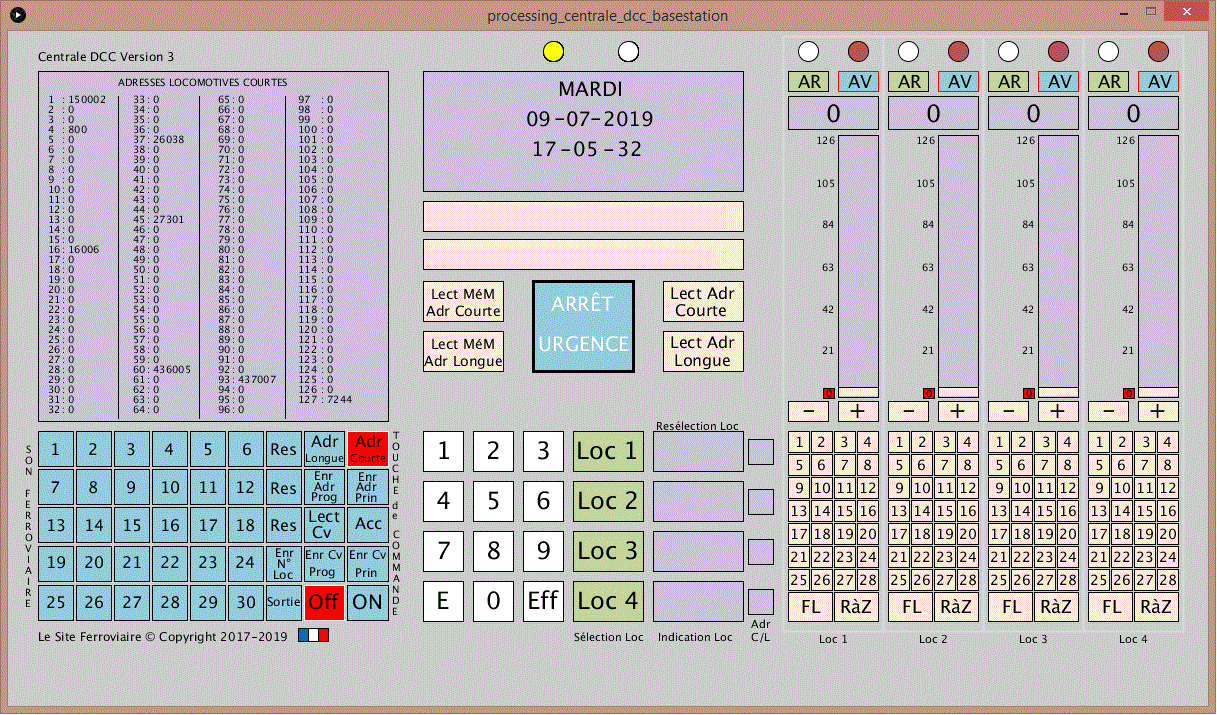The image size is (1217, 715).
Task: Click the Adr C/L box for Loc 4
Action: click(761, 602)
